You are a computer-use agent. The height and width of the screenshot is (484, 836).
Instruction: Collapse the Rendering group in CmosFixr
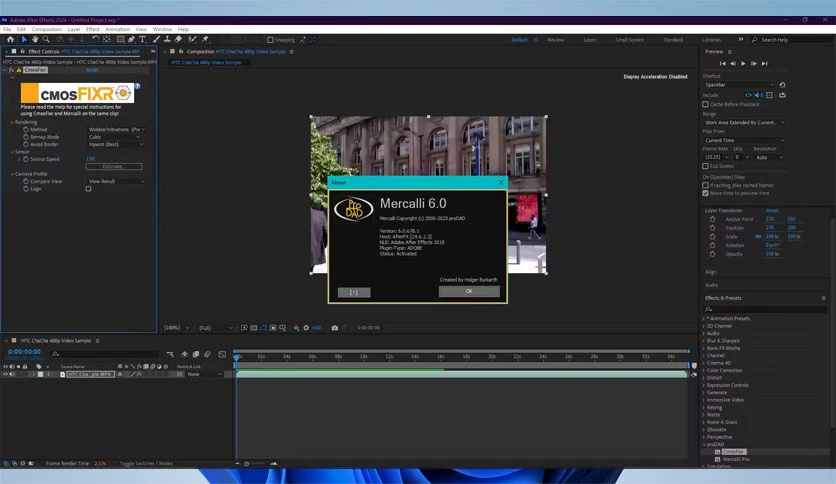pos(12,122)
